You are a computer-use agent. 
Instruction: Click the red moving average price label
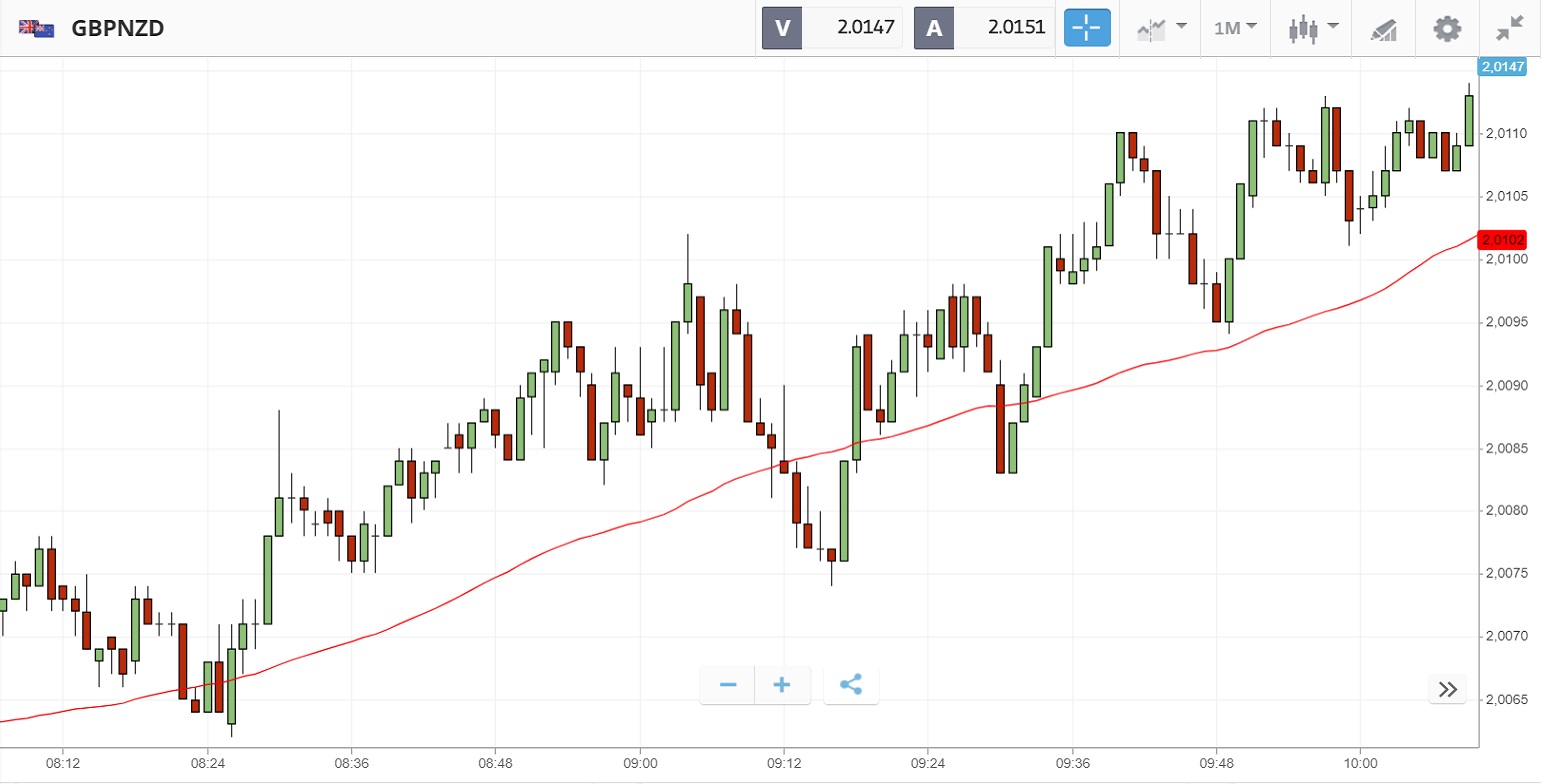(x=1503, y=240)
